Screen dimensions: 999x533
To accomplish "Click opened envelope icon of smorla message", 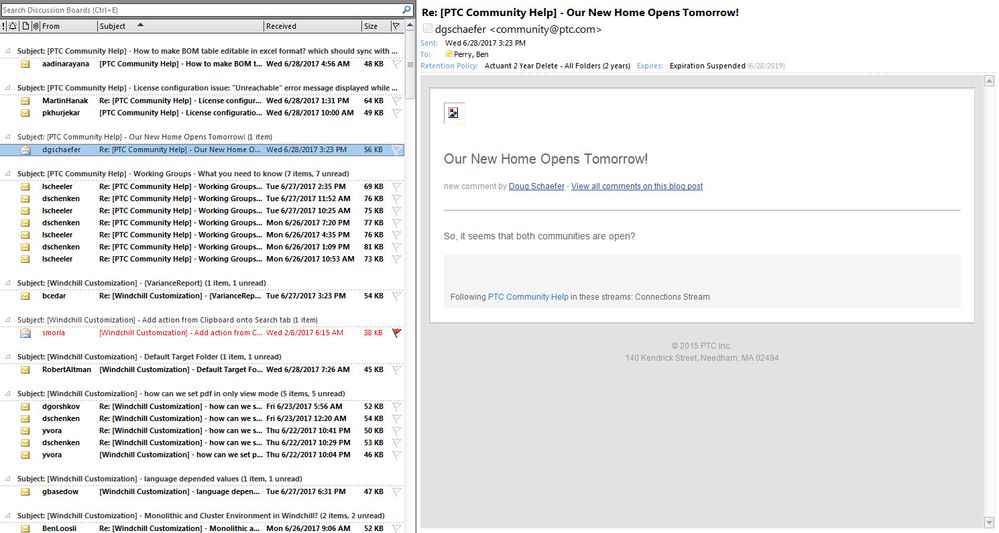I will pos(25,332).
